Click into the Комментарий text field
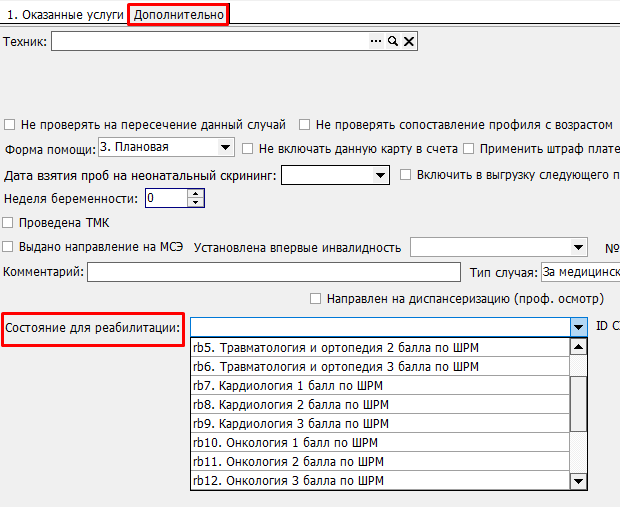This screenshot has height=507, width=620. (273, 272)
